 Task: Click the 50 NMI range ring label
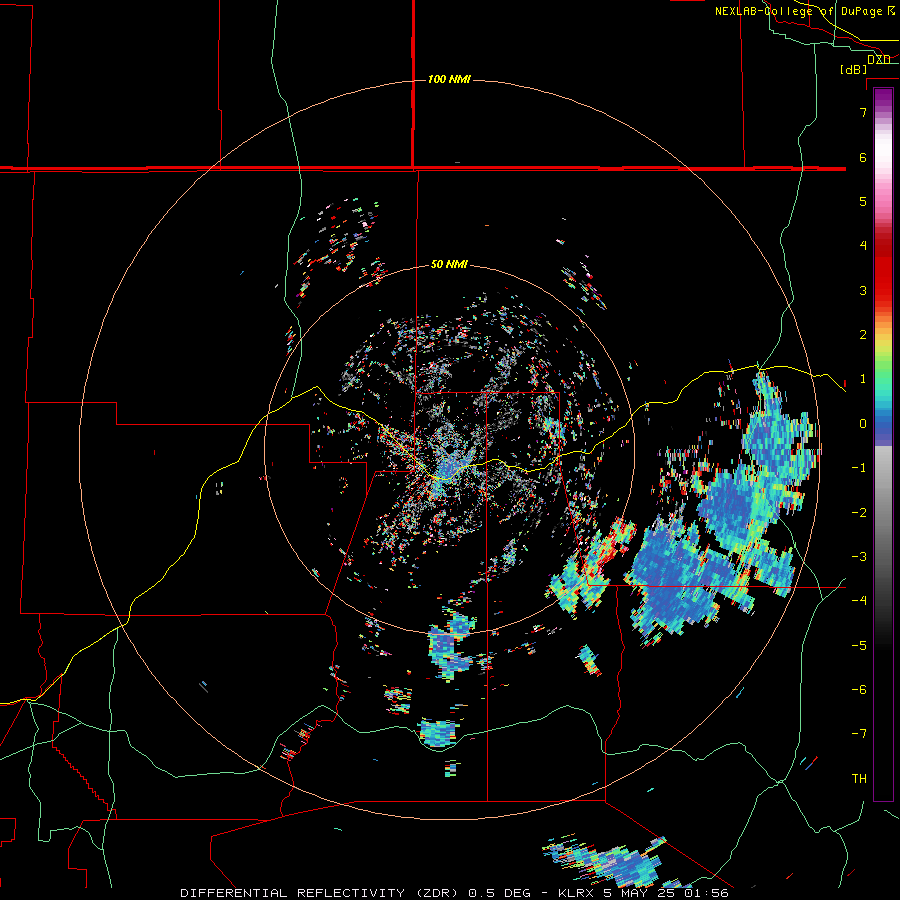pos(449,265)
